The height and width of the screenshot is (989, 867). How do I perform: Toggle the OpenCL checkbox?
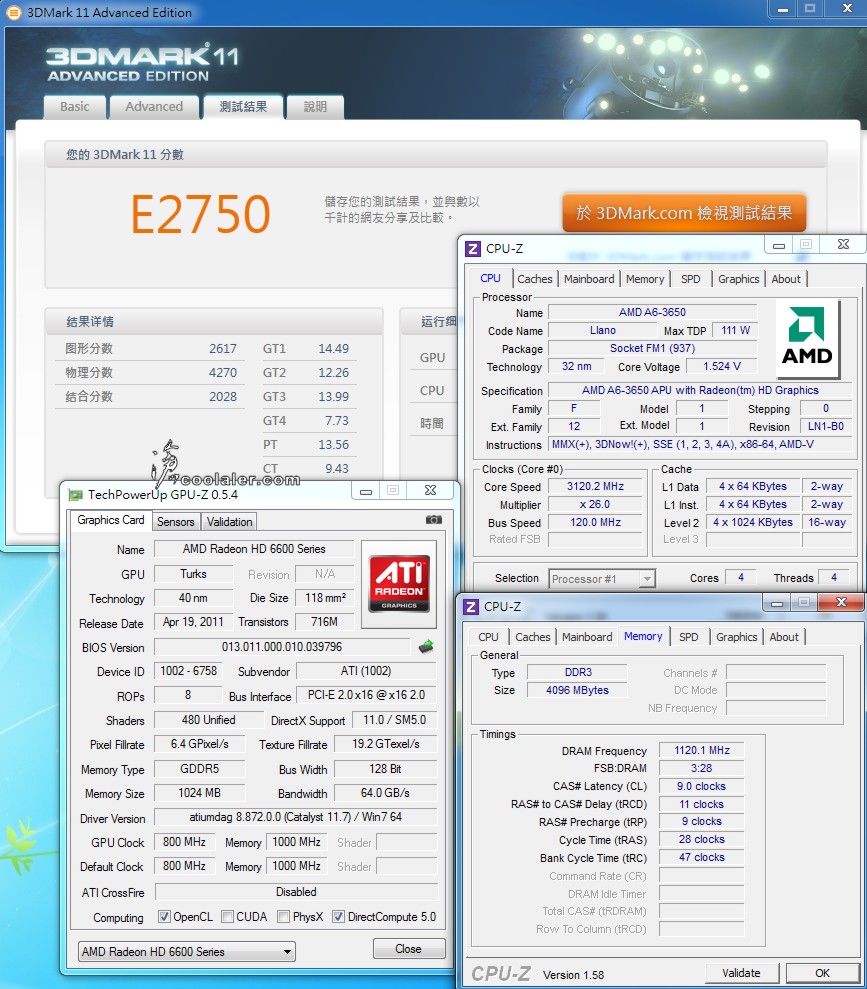click(x=164, y=916)
